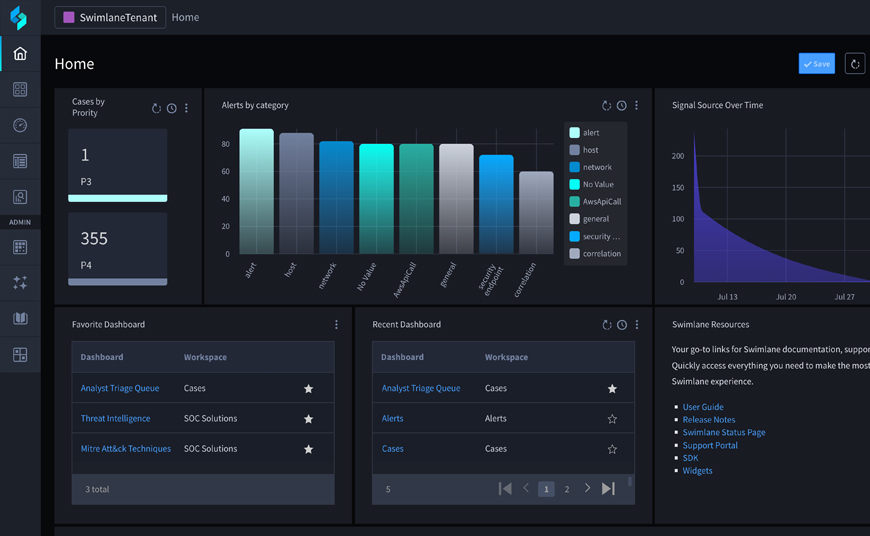
Task: Open the SDK link
Action: click(690, 458)
